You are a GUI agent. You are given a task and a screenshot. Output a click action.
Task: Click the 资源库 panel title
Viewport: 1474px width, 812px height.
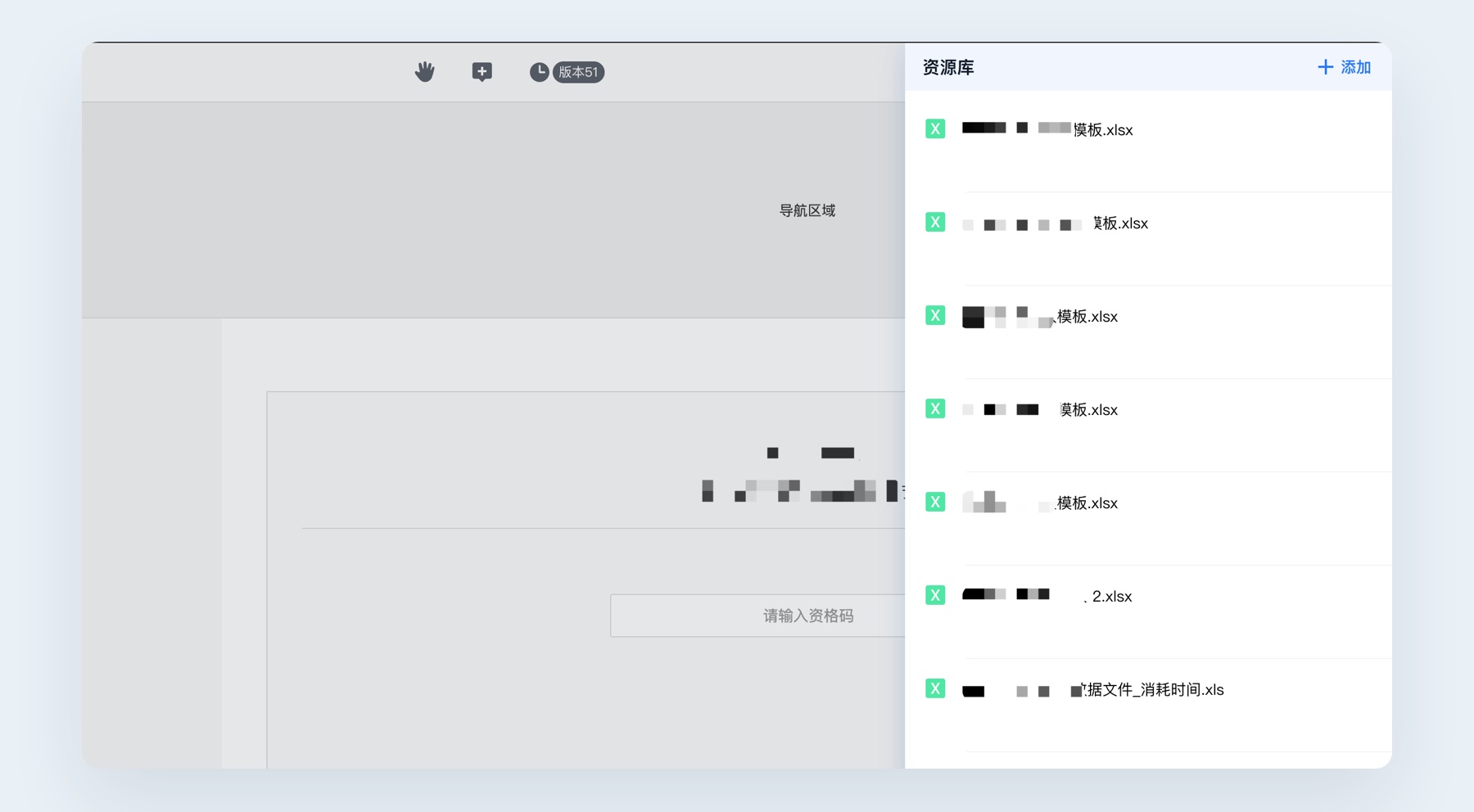click(948, 67)
